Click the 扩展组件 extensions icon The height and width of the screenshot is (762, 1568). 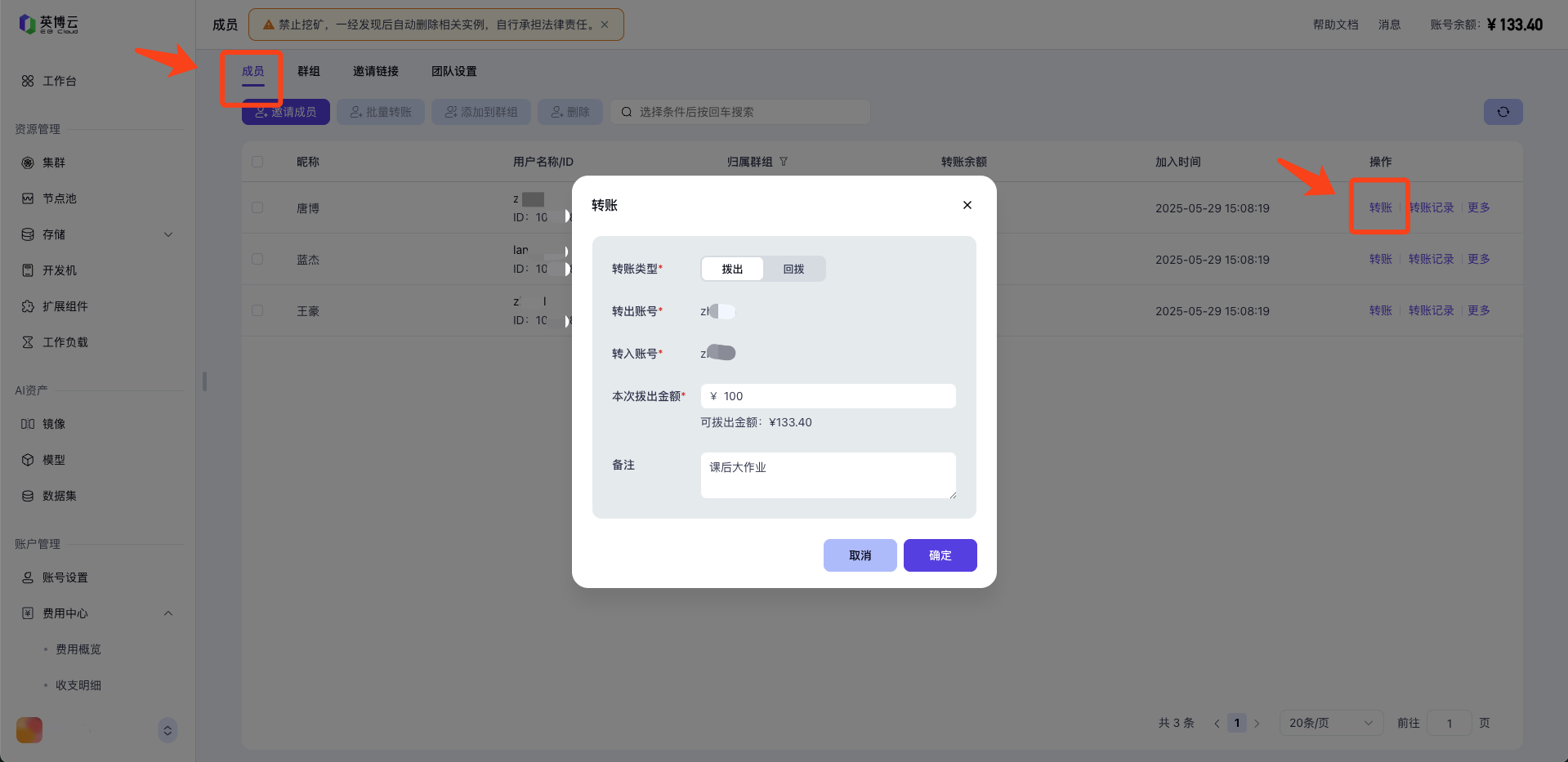click(28, 306)
